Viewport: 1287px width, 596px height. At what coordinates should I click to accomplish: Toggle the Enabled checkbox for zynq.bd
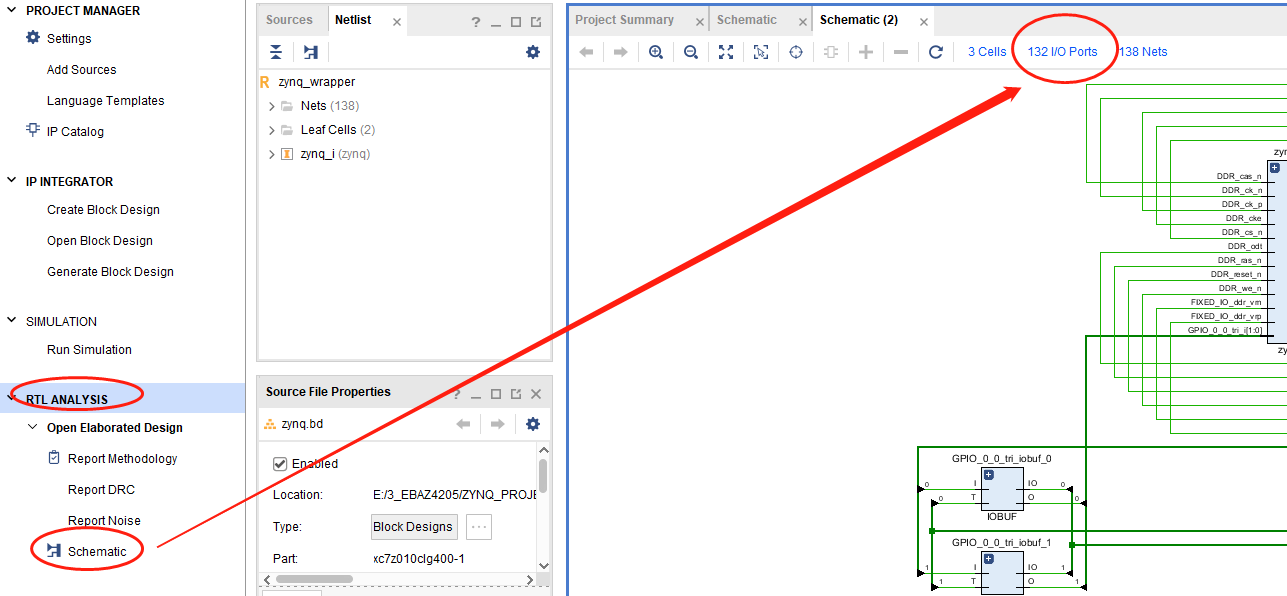point(280,464)
